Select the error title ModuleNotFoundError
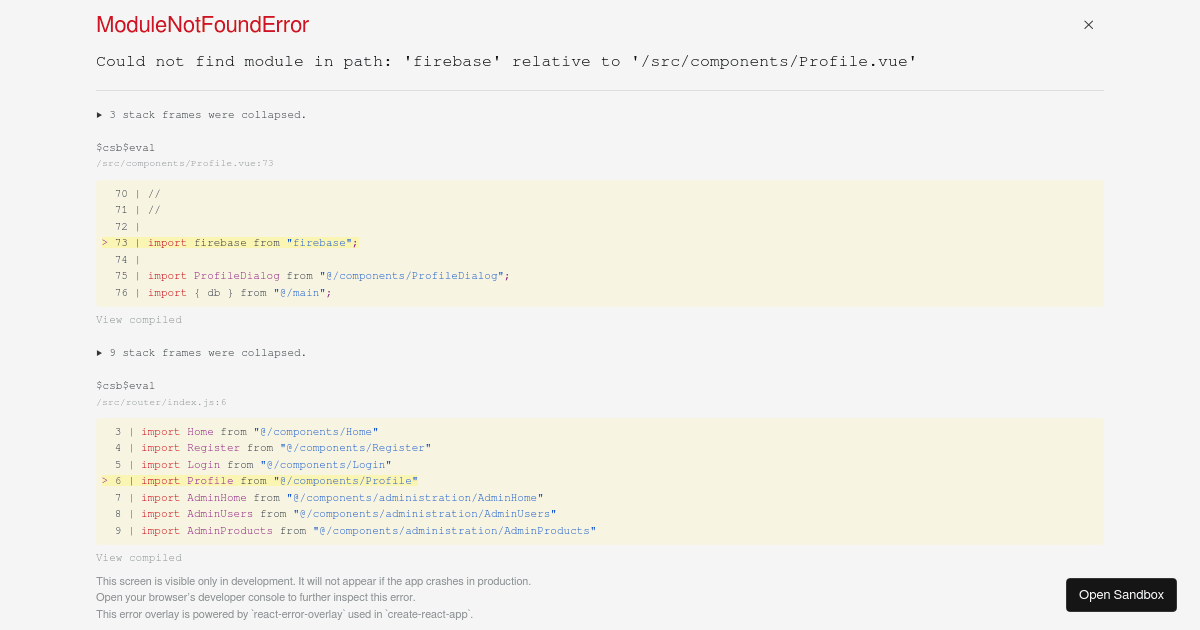1200x630 pixels. coord(202,25)
